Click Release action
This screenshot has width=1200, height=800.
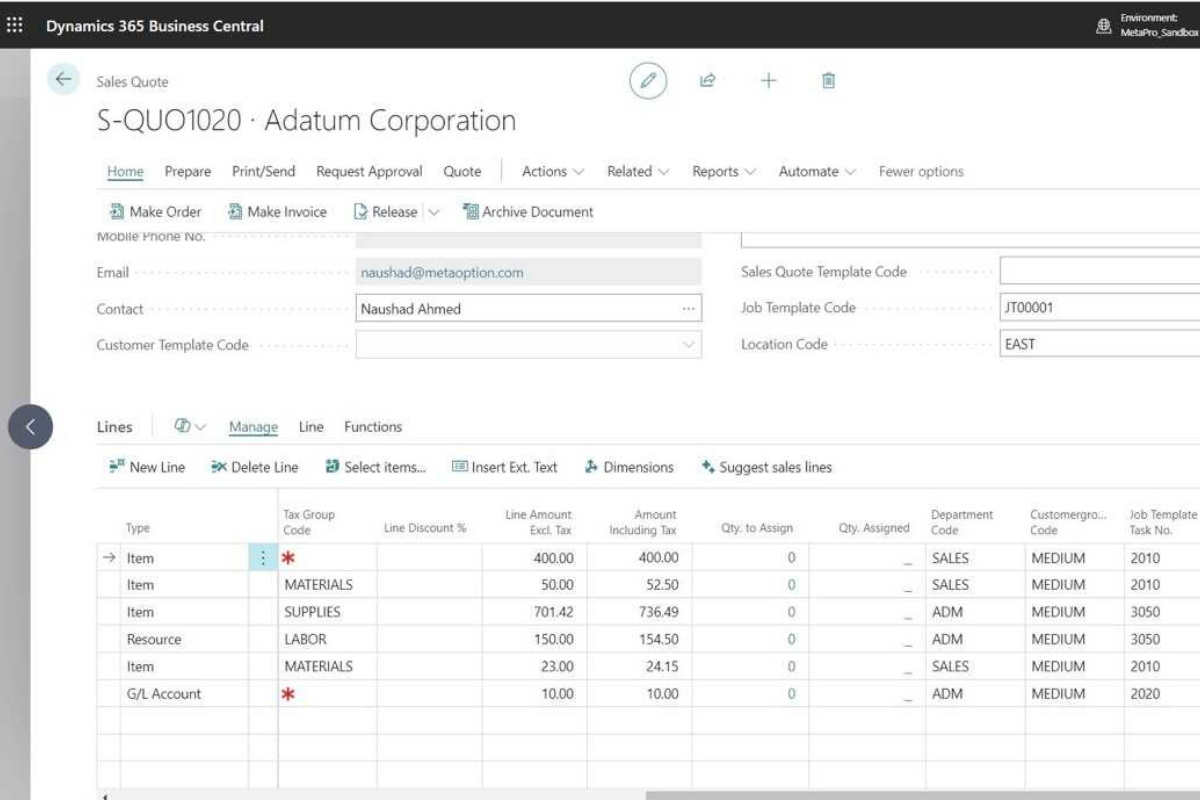pyautogui.click(x=386, y=212)
